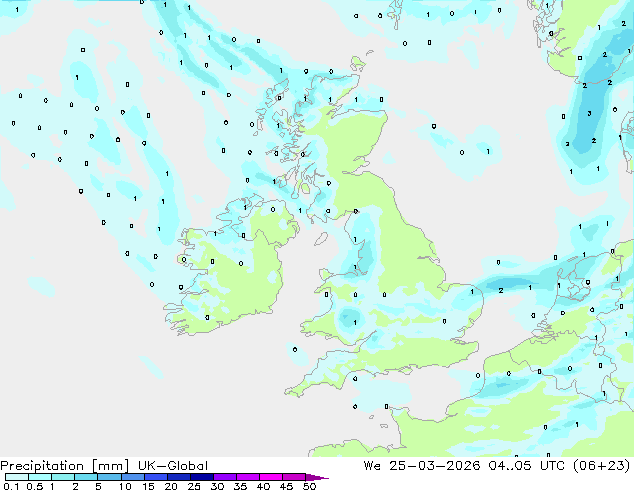Click the '04..05 UTC' time text
Viewport: 634px width, 490px height.
click(x=526, y=466)
